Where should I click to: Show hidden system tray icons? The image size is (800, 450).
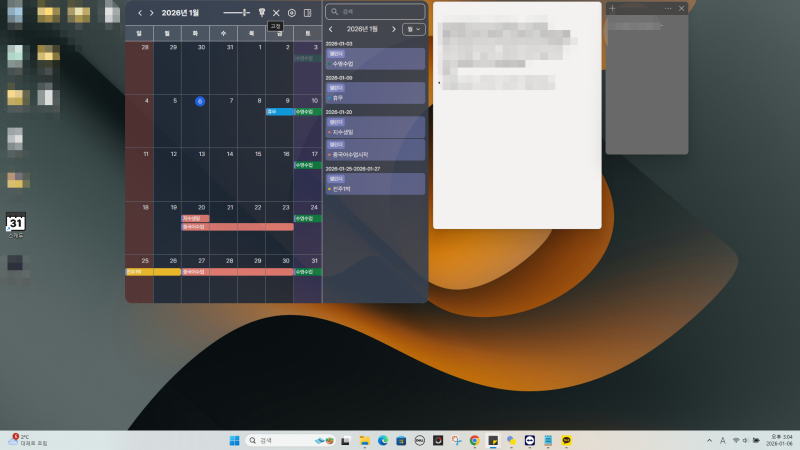pos(709,440)
